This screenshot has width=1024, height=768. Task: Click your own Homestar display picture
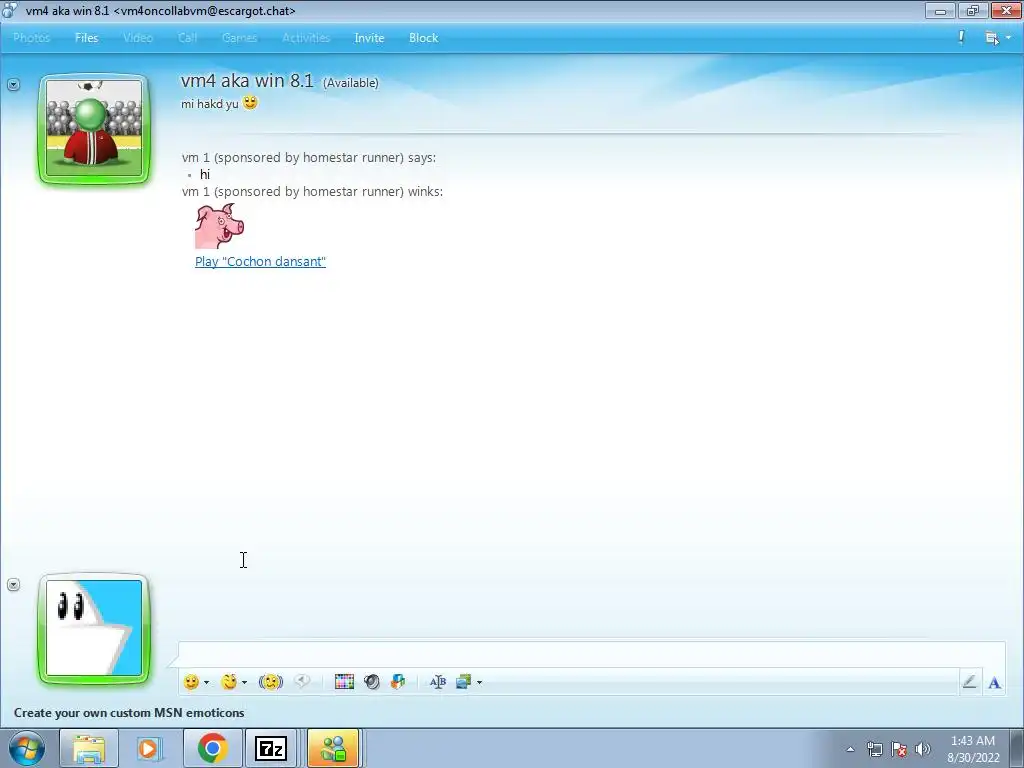pos(94,629)
